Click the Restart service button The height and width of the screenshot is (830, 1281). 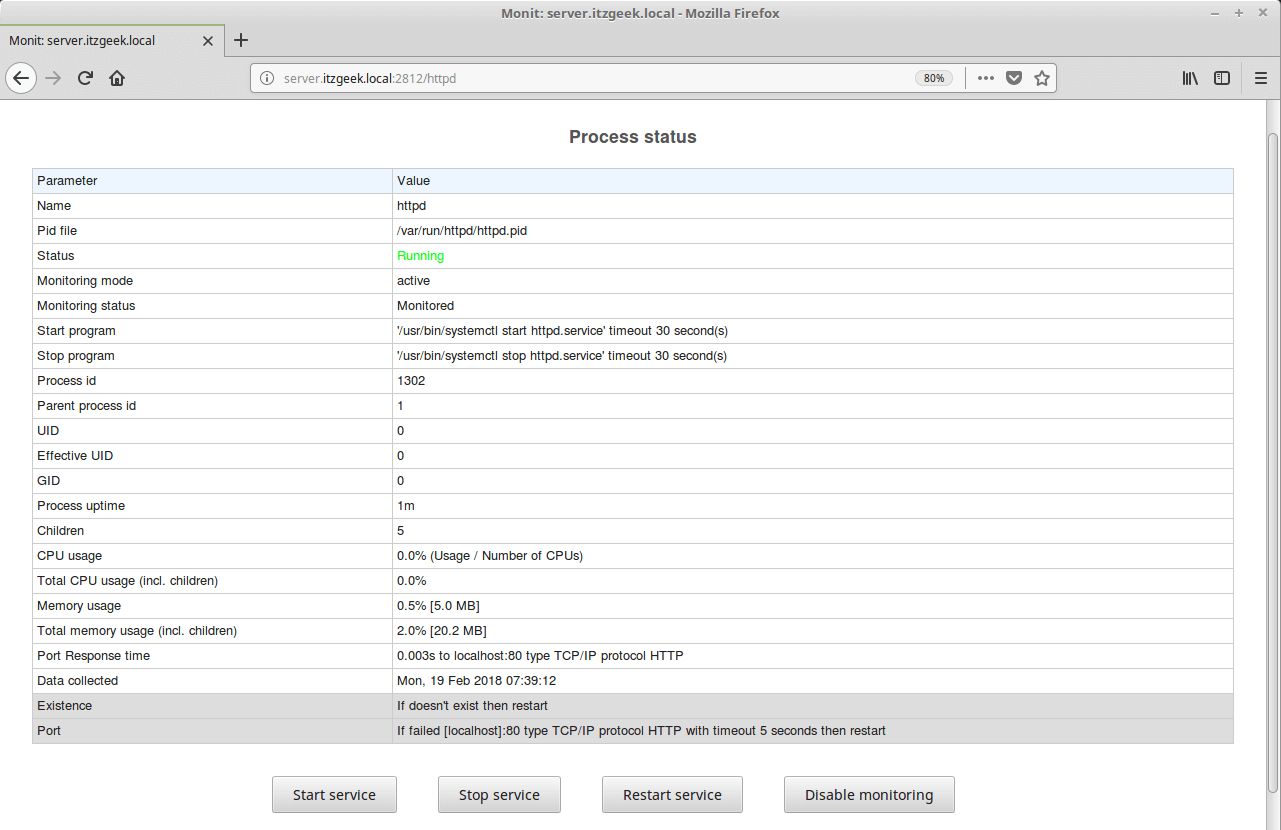click(x=672, y=795)
